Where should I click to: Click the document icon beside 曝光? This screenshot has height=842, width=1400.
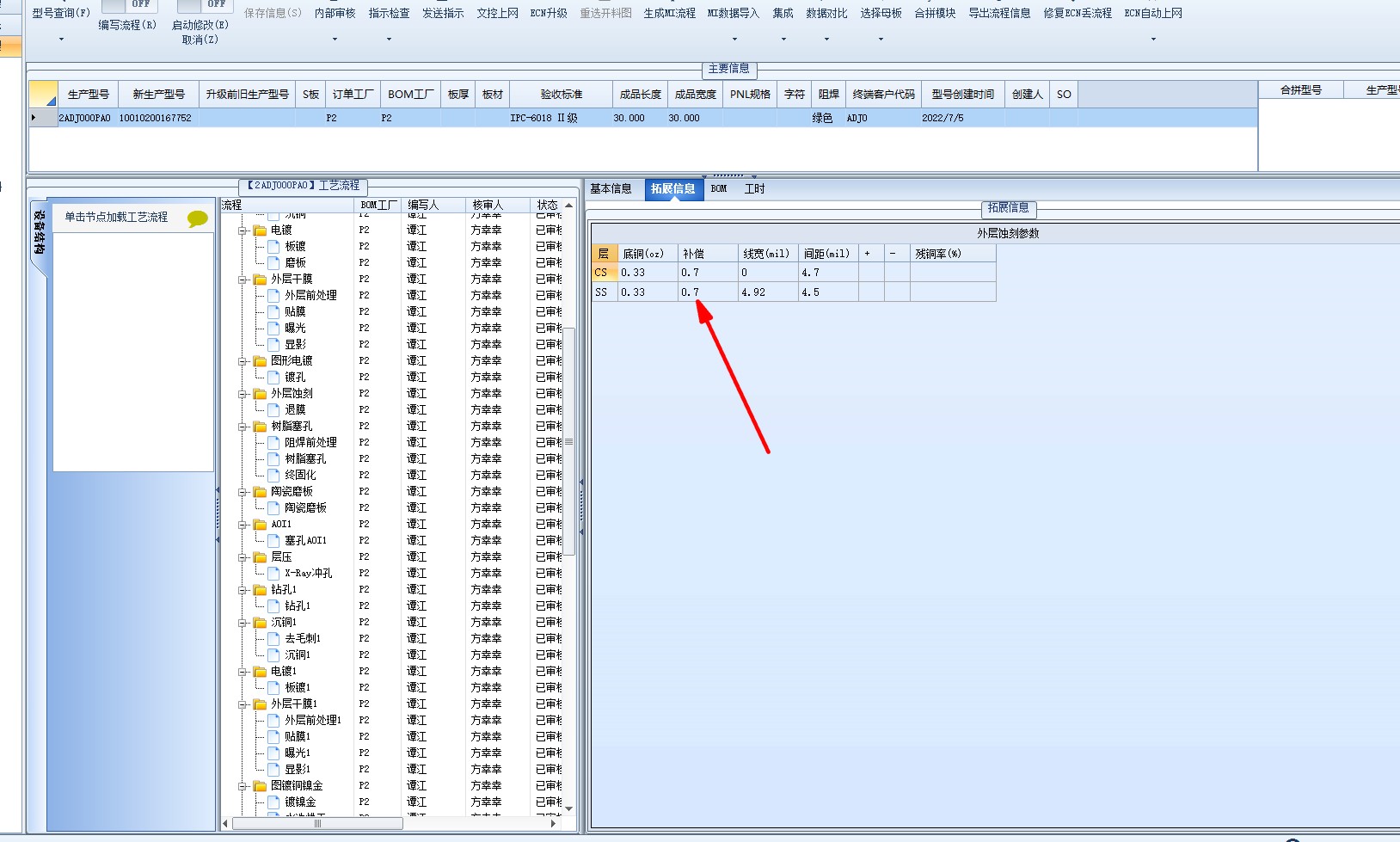click(273, 329)
